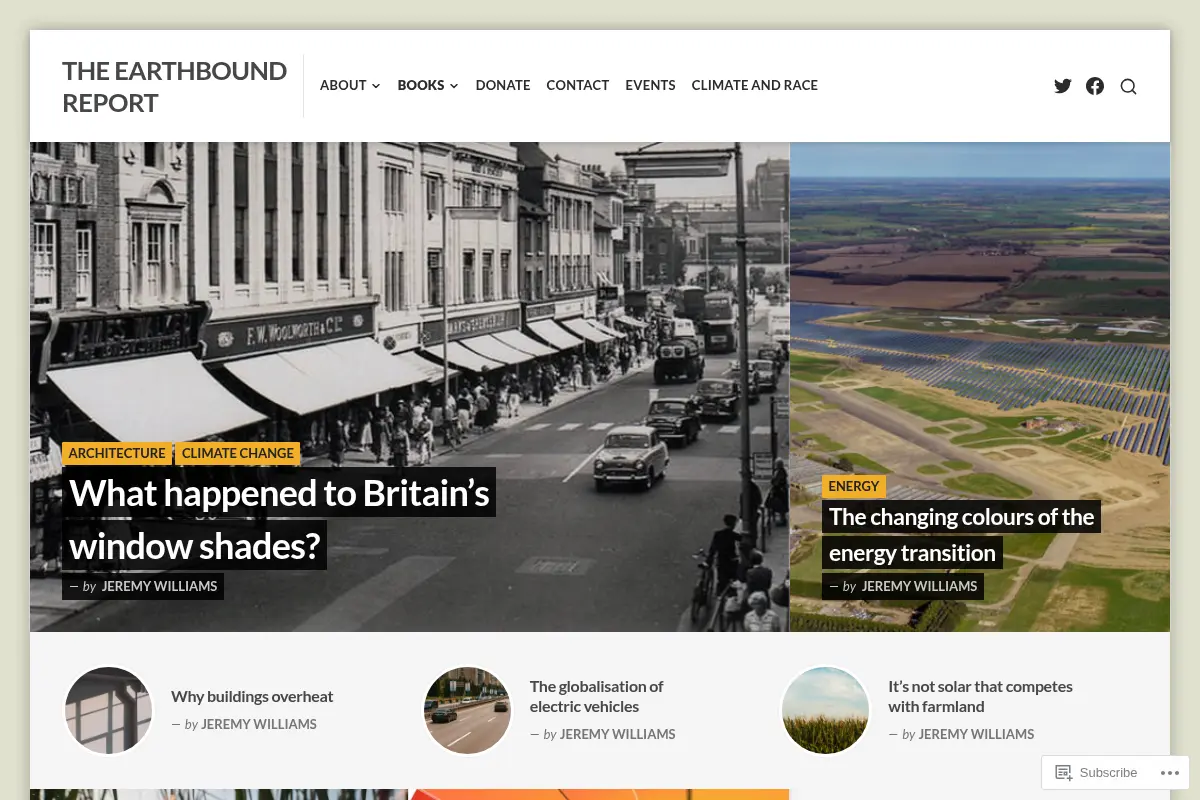Open Climate and Race page
The image size is (1200, 800).
[x=755, y=85]
